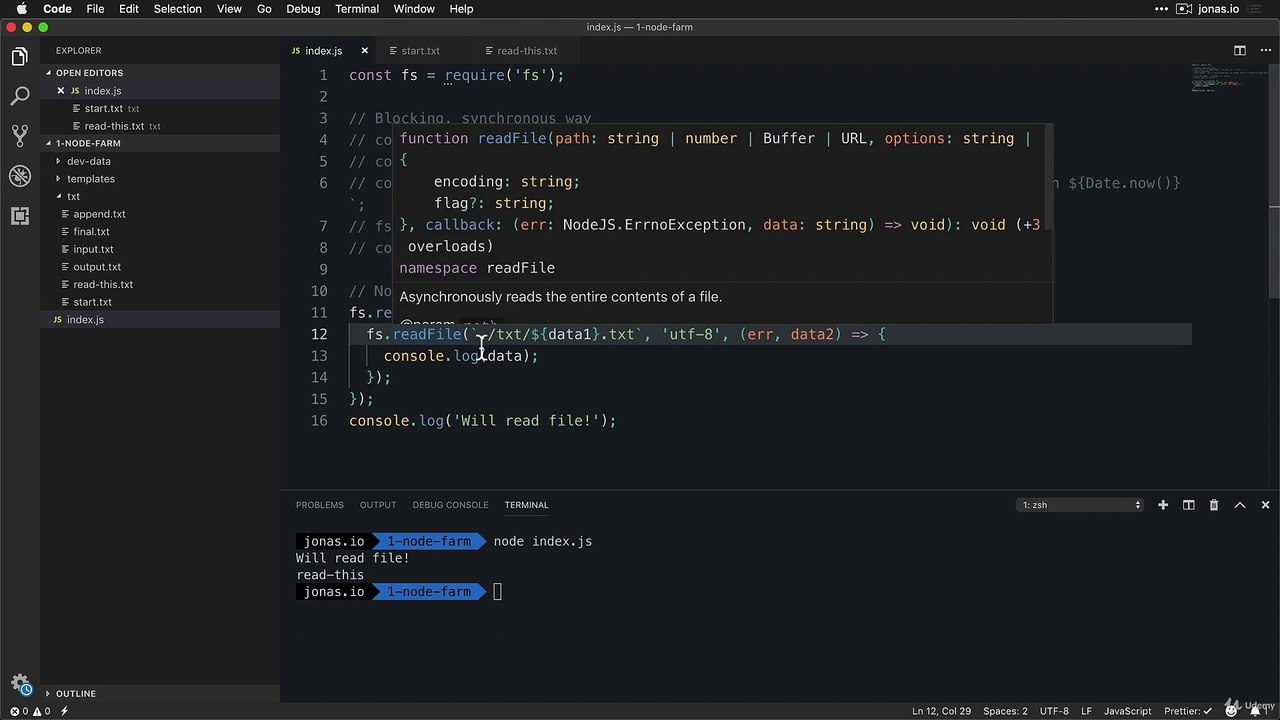Change end of line LF setting
This screenshot has width=1280, height=720.
pyautogui.click(x=1086, y=711)
